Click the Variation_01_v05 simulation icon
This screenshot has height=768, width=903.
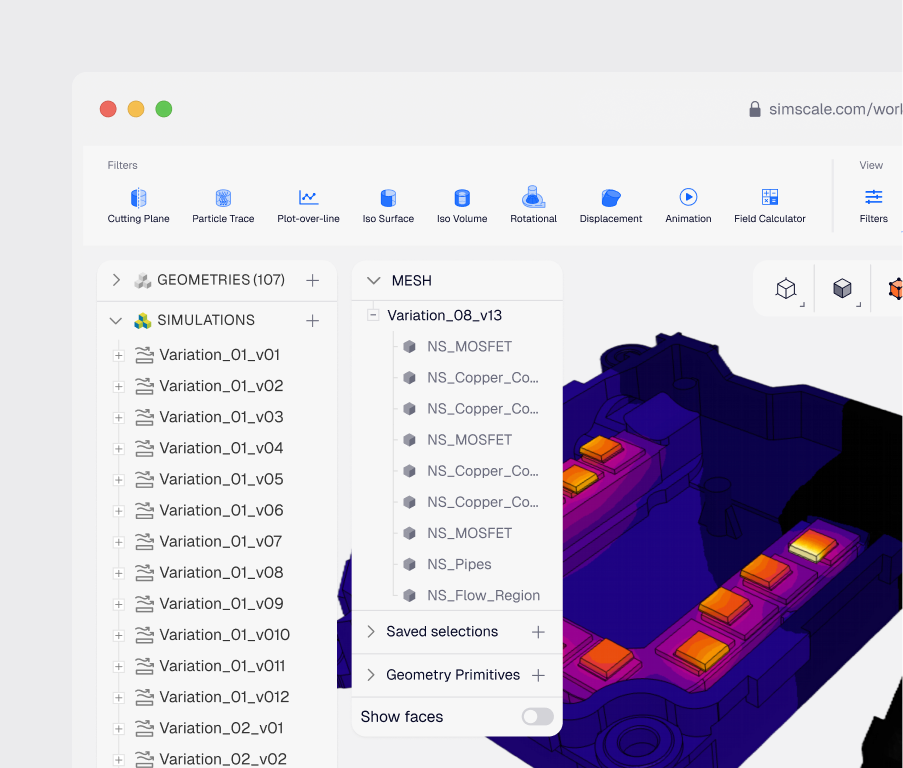click(145, 480)
